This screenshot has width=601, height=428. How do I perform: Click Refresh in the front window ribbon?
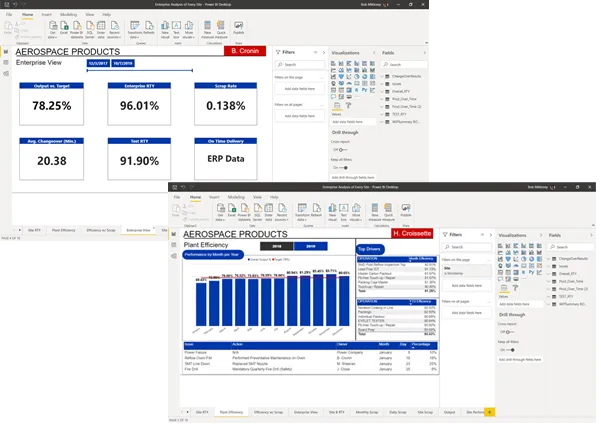click(x=317, y=211)
